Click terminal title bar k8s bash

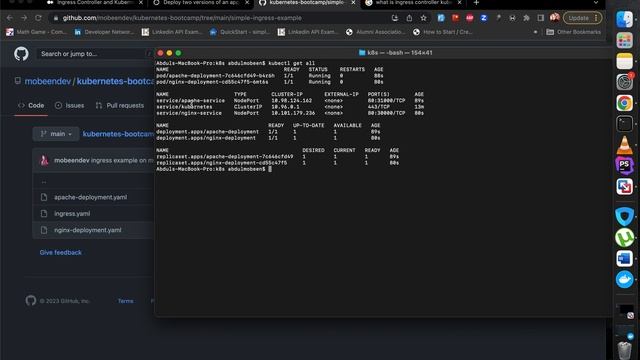point(395,53)
